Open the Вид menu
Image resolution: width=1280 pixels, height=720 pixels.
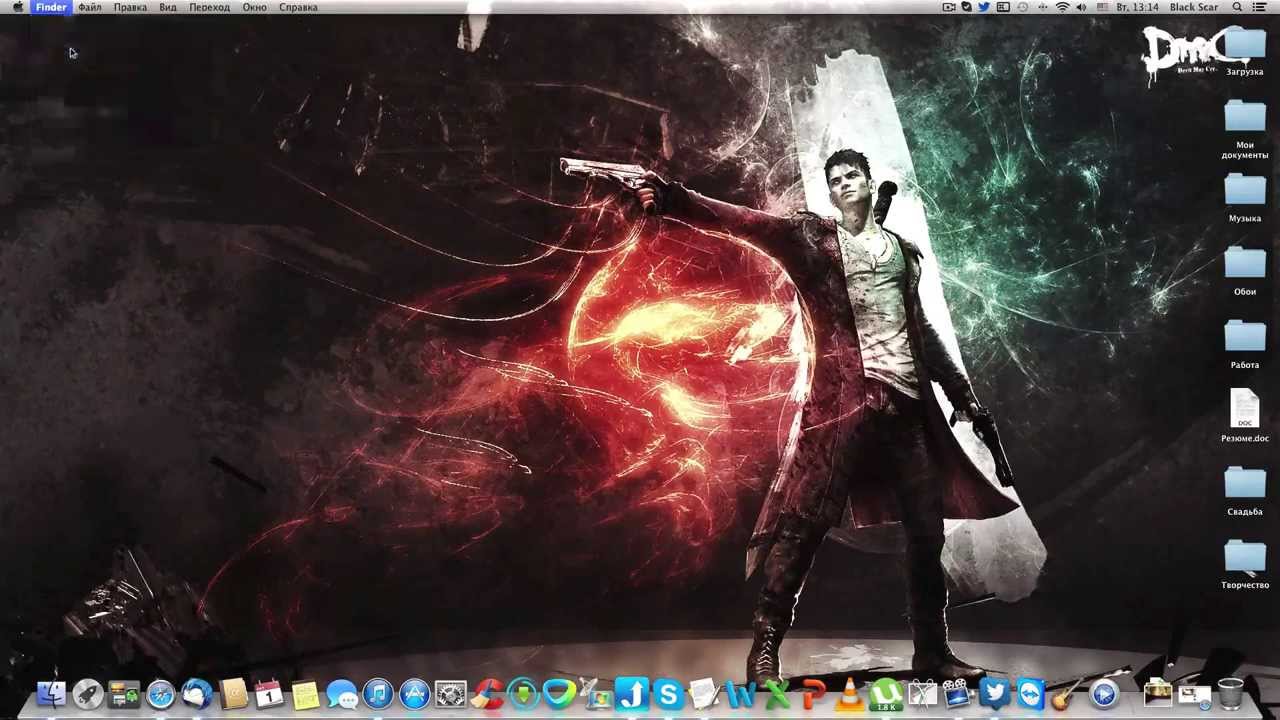[x=168, y=7]
